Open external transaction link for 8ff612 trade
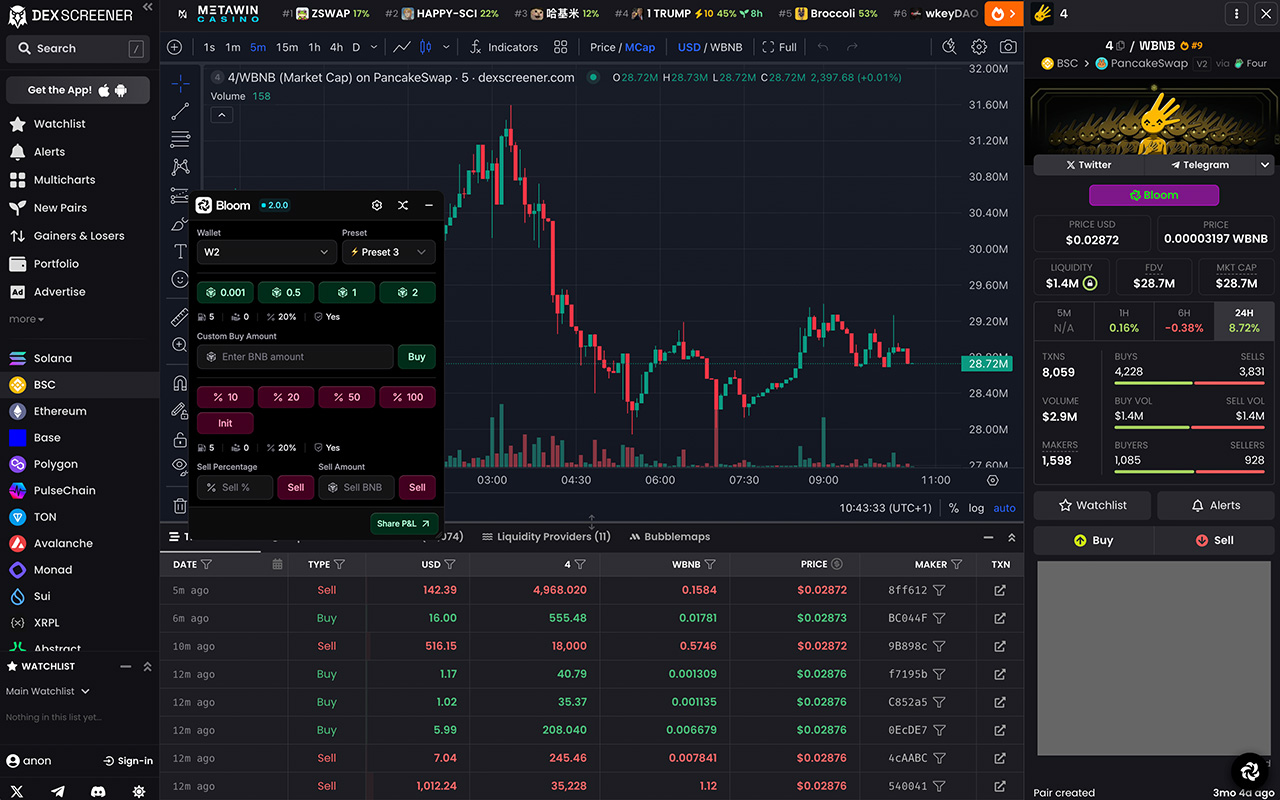 tap(1000, 590)
